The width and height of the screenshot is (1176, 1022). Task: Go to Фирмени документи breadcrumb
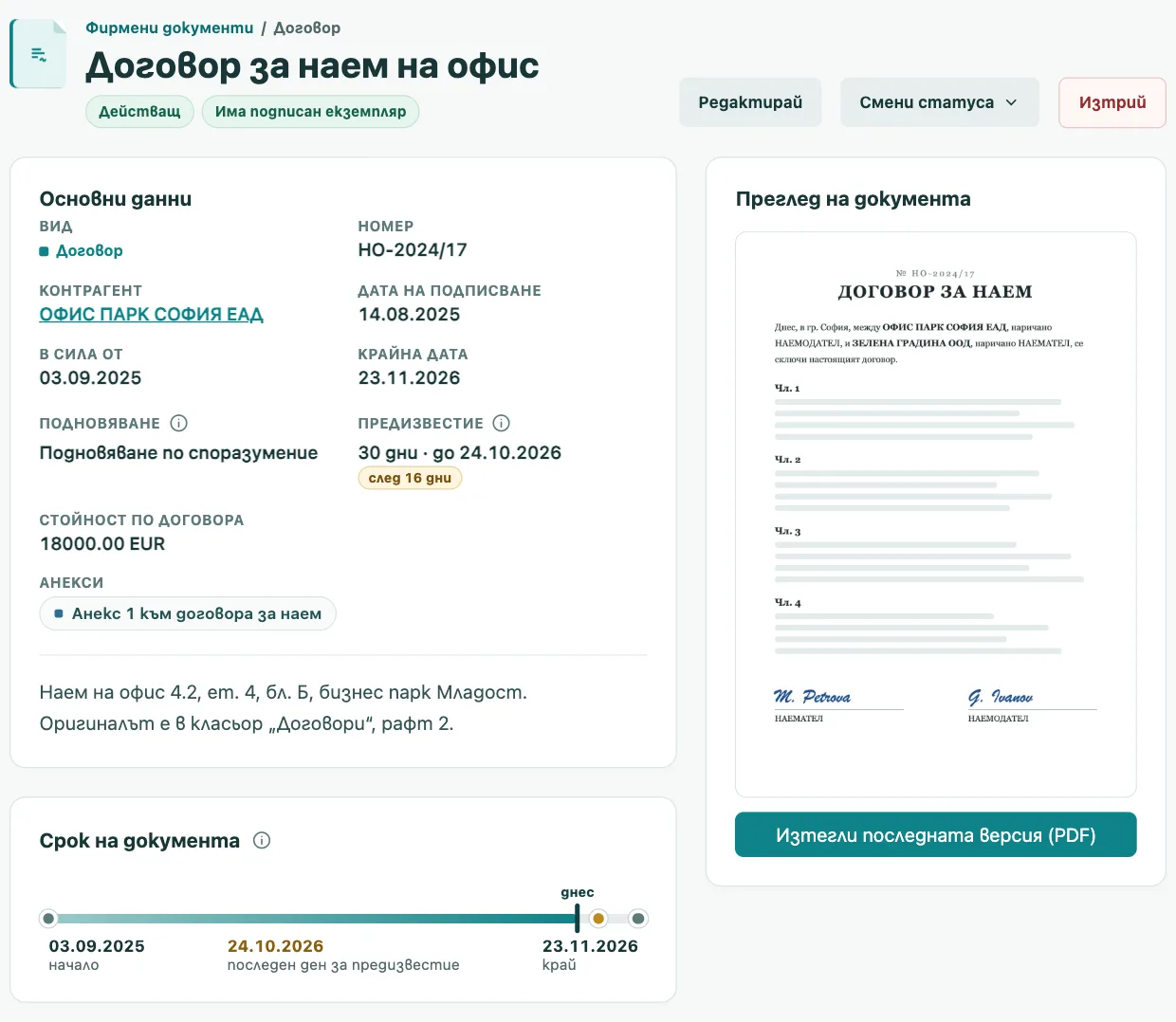point(170,27)
